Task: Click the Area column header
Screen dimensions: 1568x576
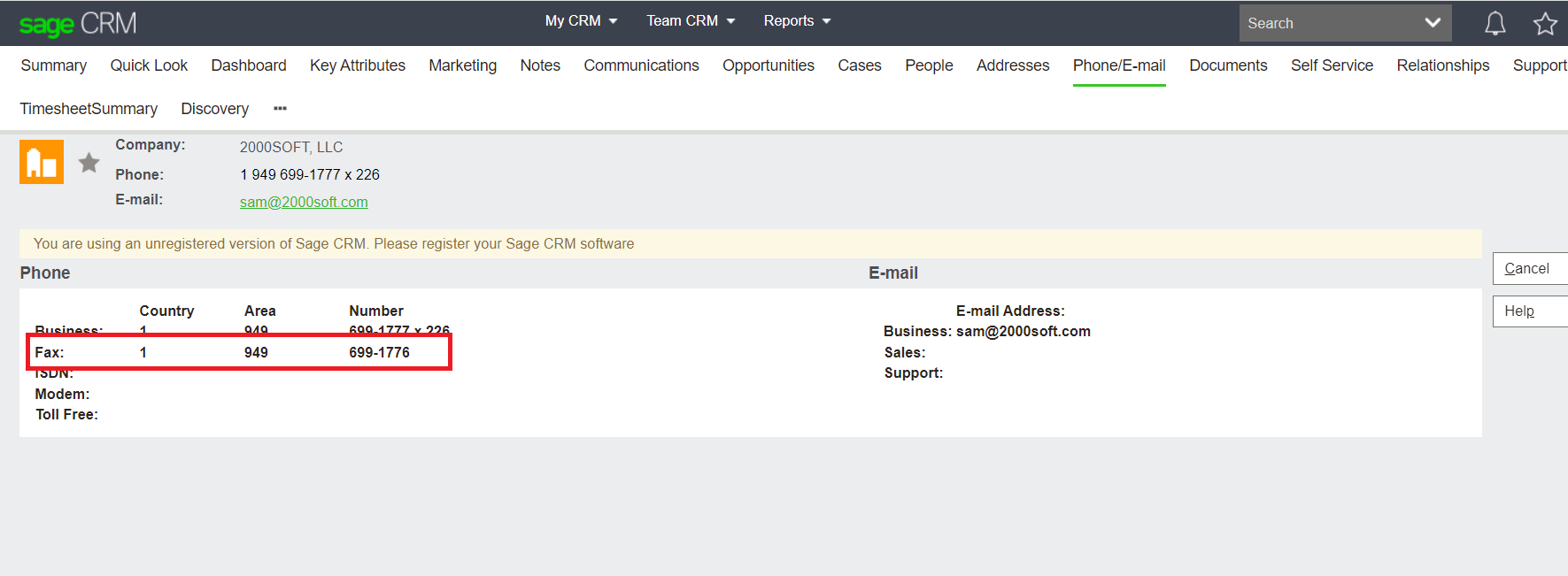Action: tap(260, 311)
